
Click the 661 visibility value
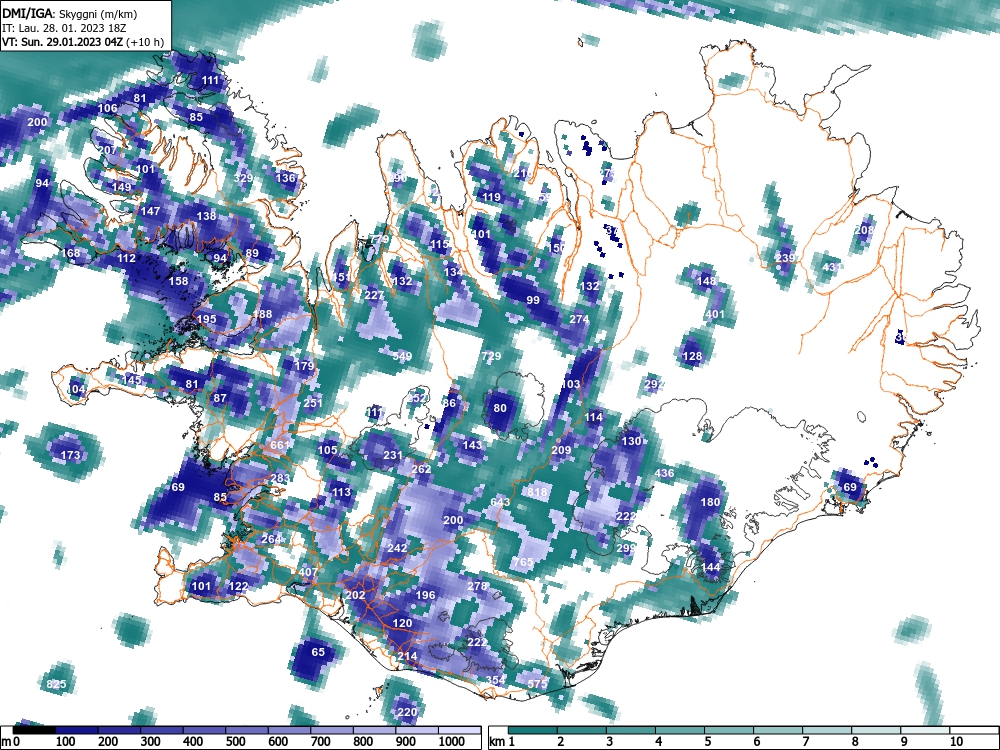(280, 445)
